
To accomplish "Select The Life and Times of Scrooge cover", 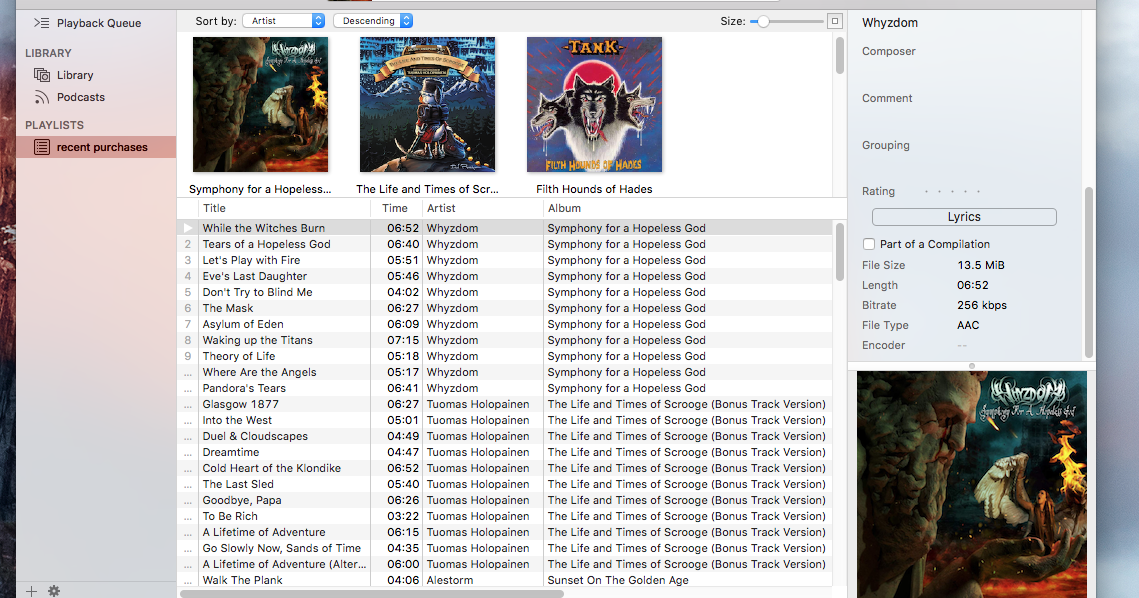I will pyautogui.click(x=427, y=105).
